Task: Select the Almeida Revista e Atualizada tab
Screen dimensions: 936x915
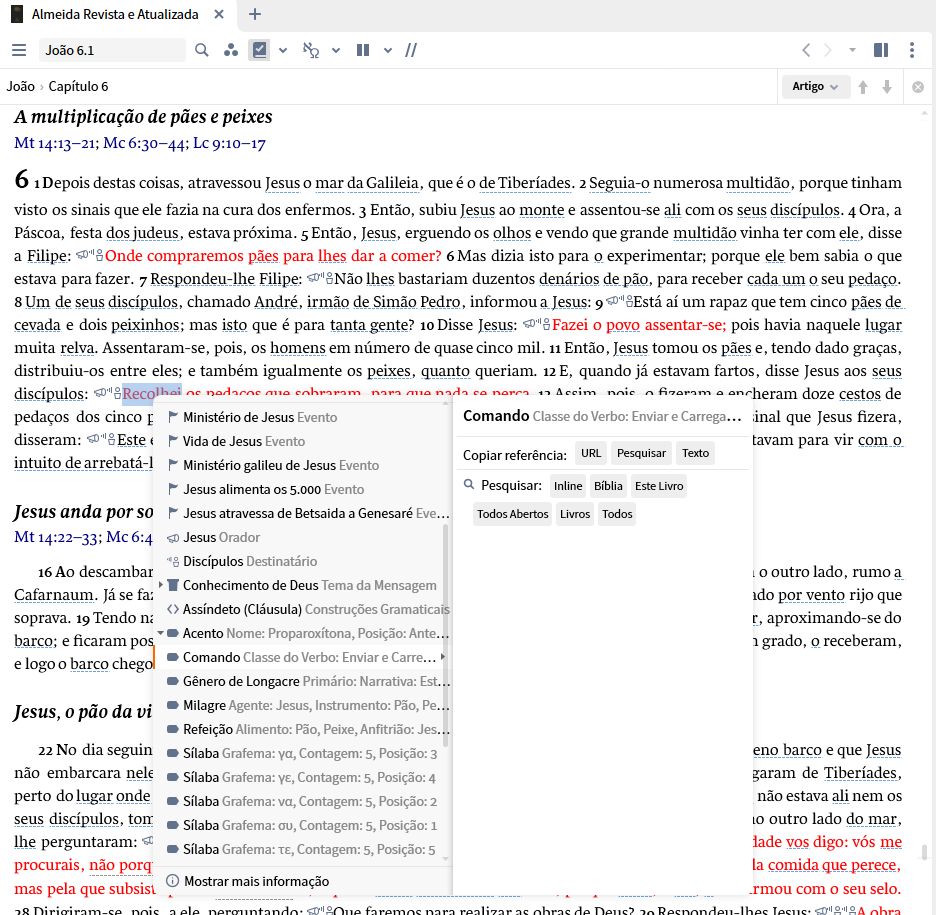Action: (x=115, y=14)
